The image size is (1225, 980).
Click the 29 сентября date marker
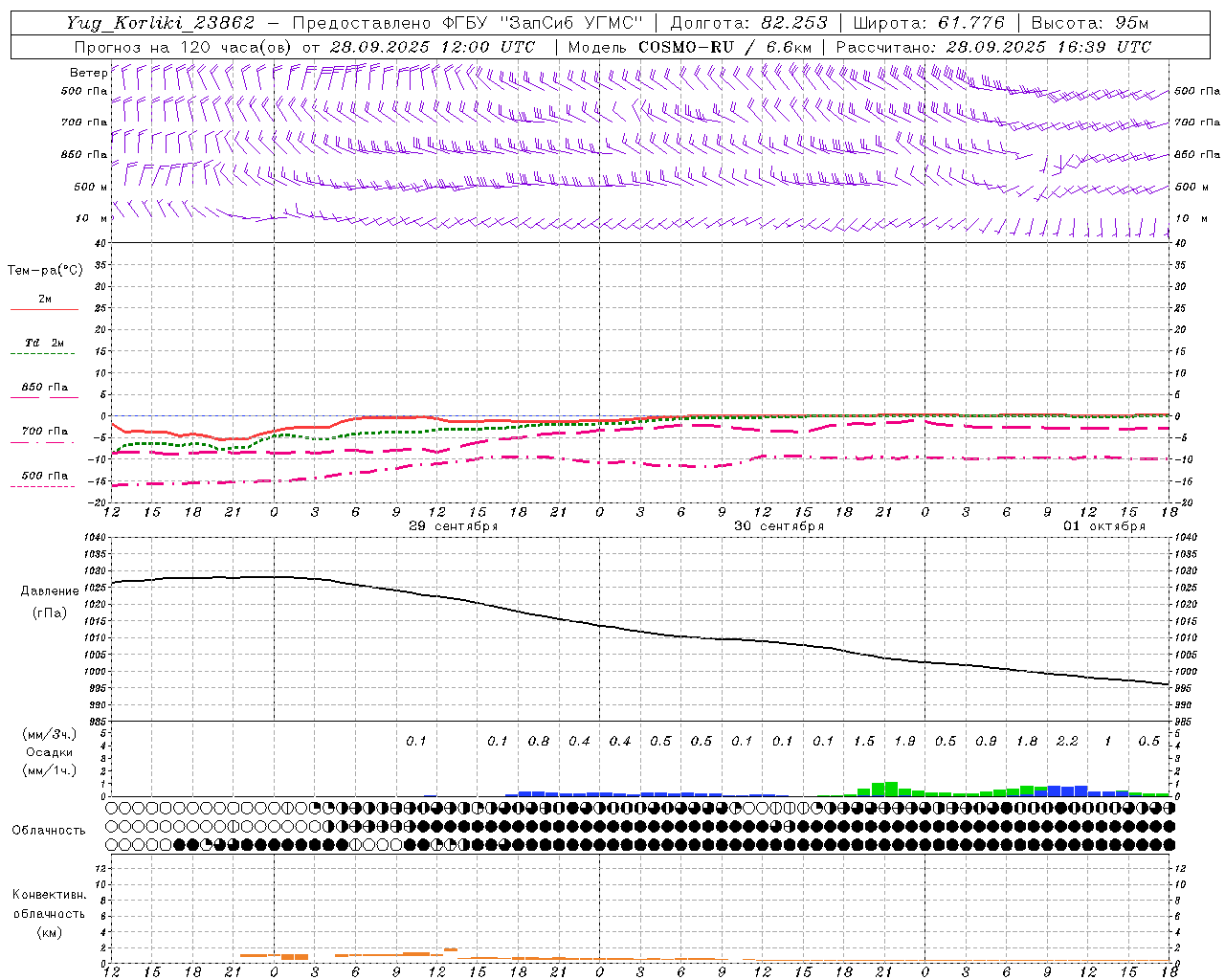tap(453, 526)
